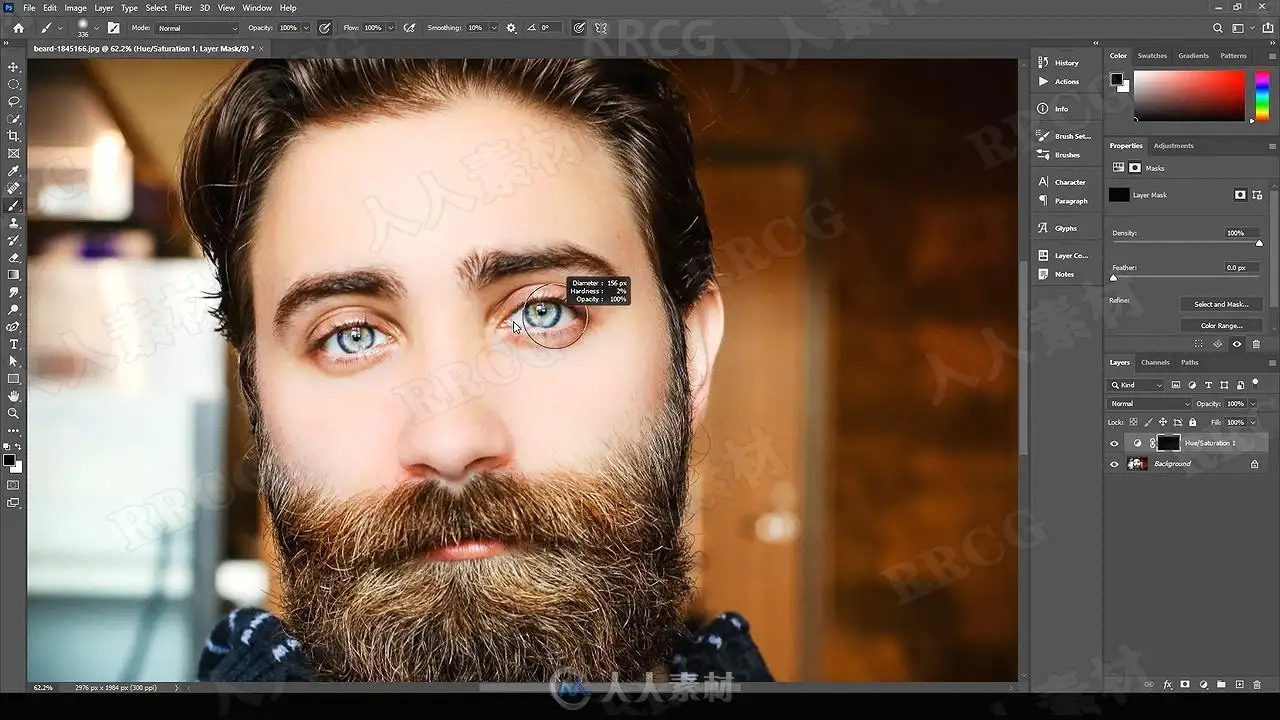Click the Select and Mask button
The height and width of the screenshot is (720, 1280).
[x=1221, y=304]
